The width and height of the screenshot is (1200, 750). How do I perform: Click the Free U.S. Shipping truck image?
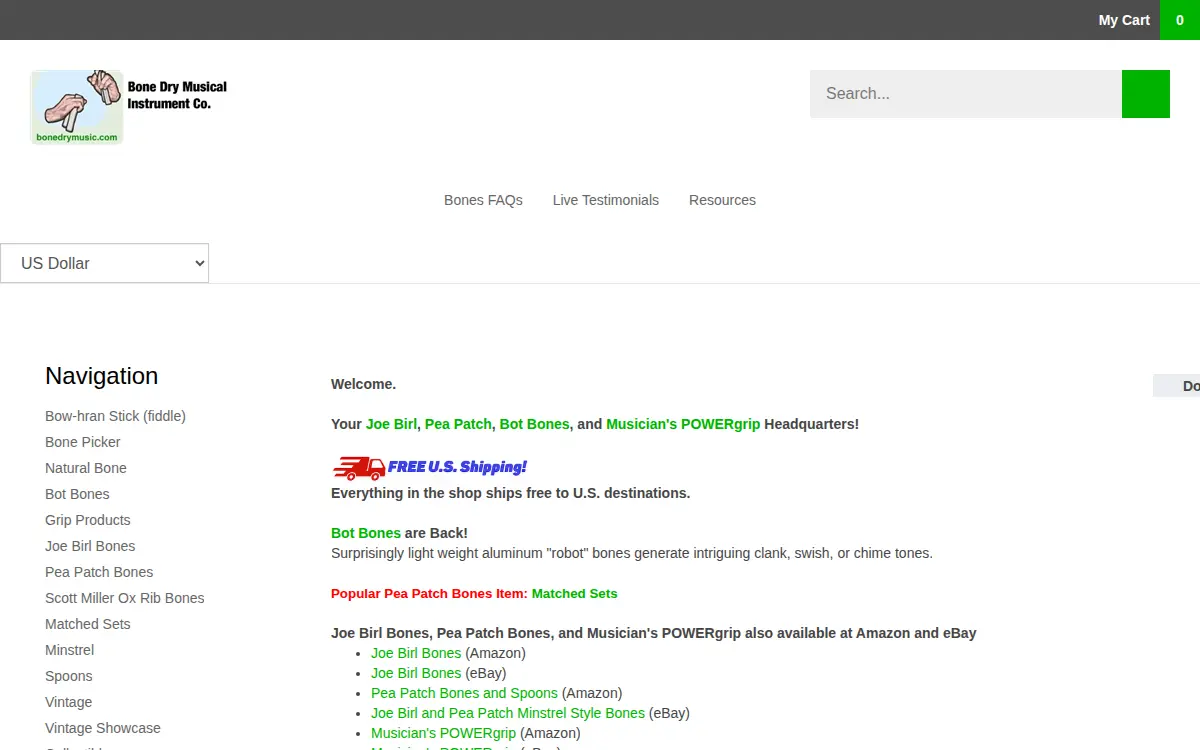tap(430, 467)
